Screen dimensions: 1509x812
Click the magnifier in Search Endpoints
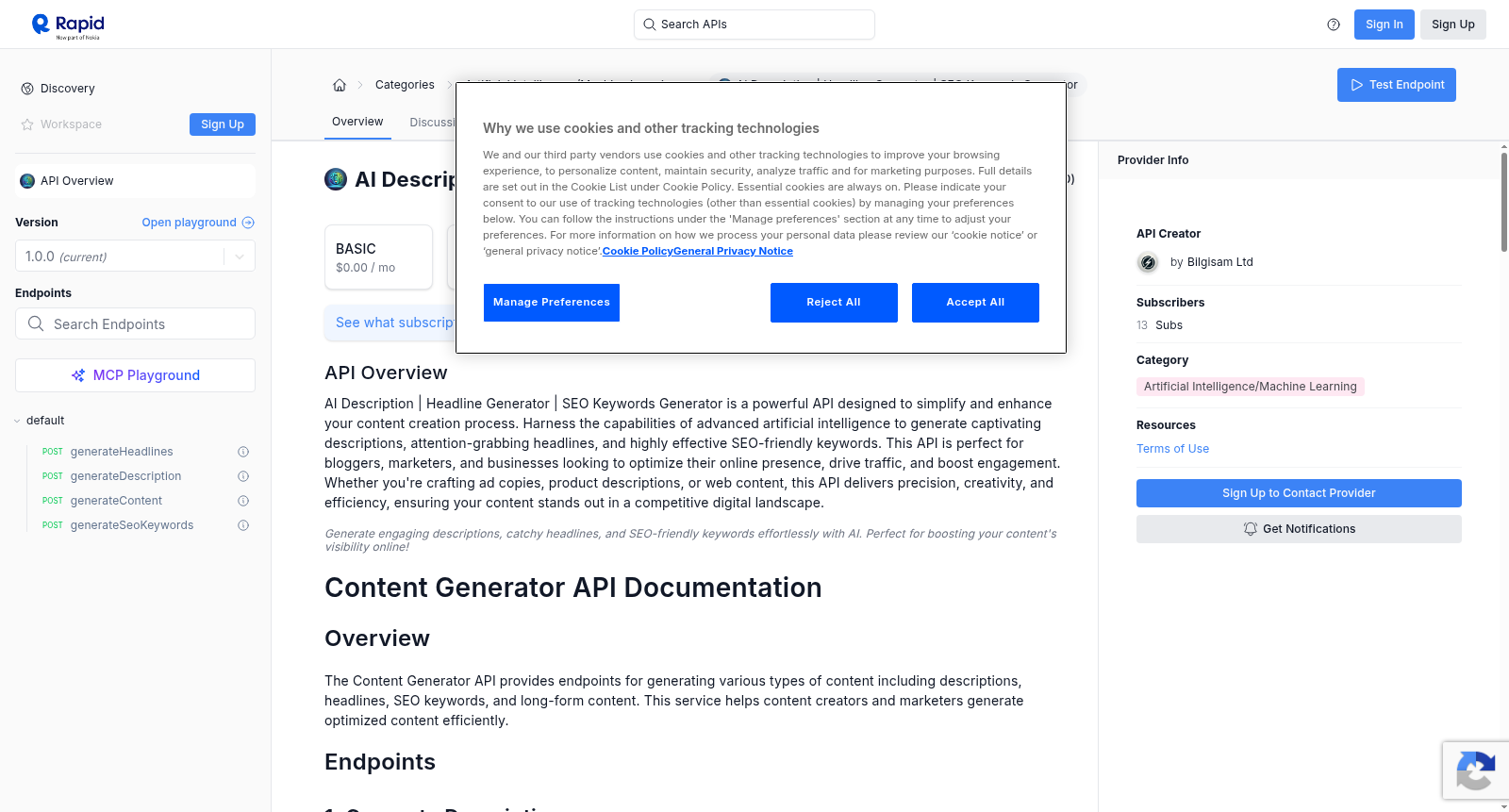36,323
